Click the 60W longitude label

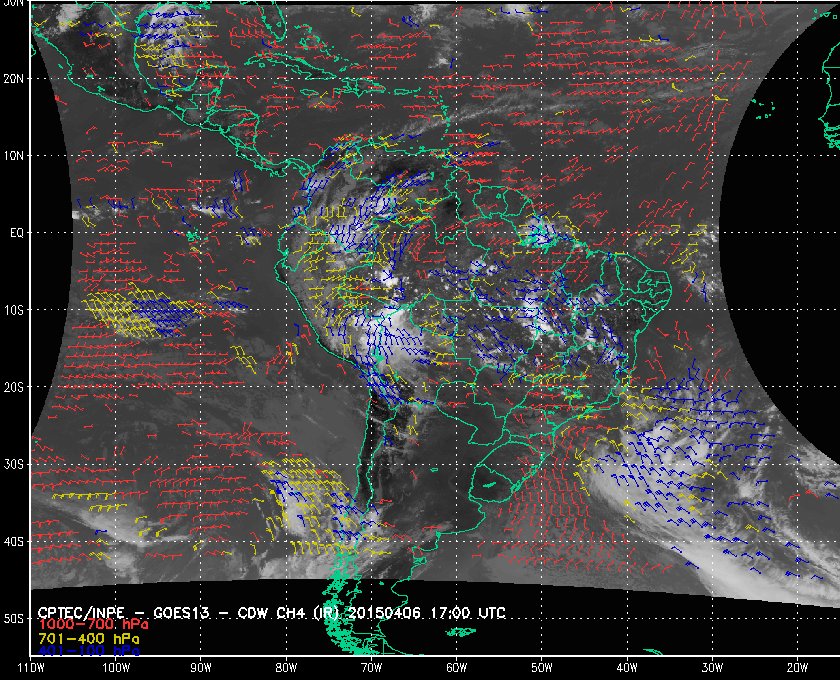[x=455, y=667]
